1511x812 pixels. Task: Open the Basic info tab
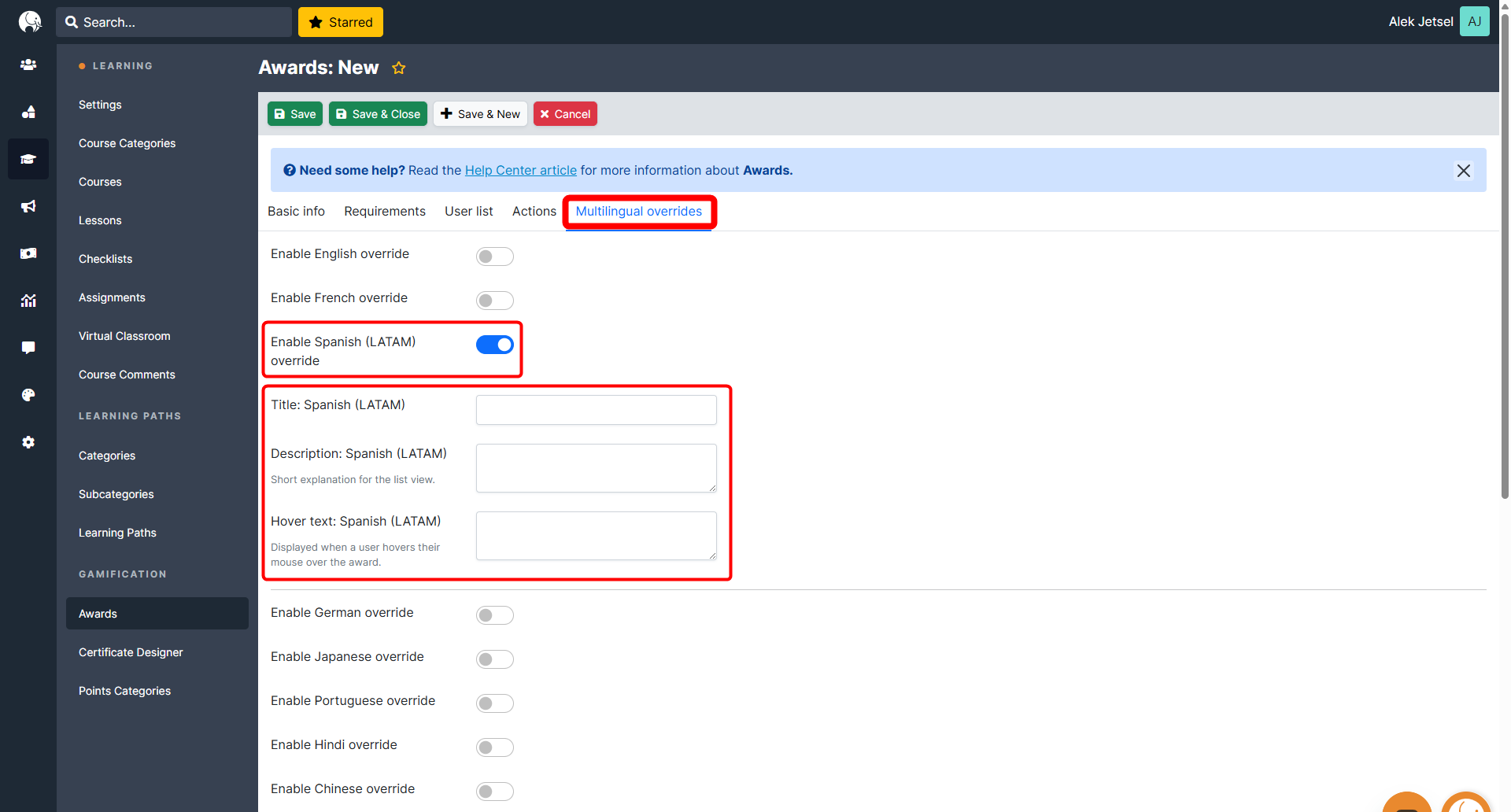click(296, 211)
